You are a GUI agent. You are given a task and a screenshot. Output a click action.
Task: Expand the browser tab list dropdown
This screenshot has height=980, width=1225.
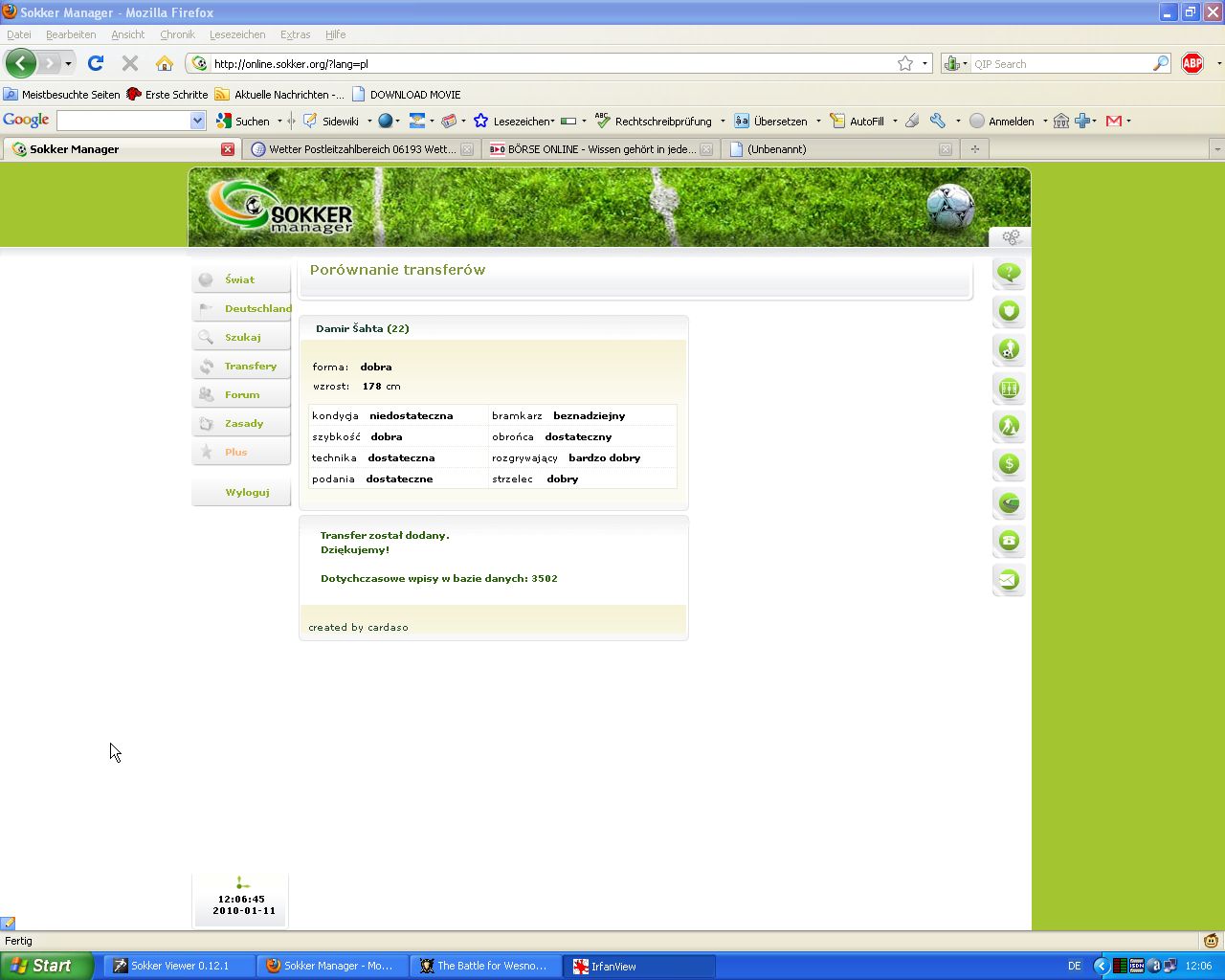[1216, 149]
